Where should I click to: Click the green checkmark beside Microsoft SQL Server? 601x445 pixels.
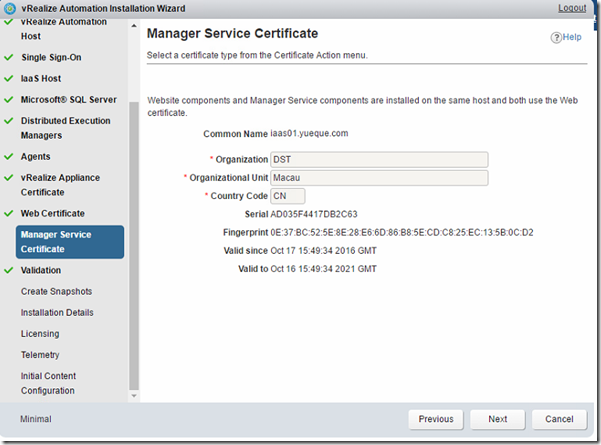tap(8, 100)
